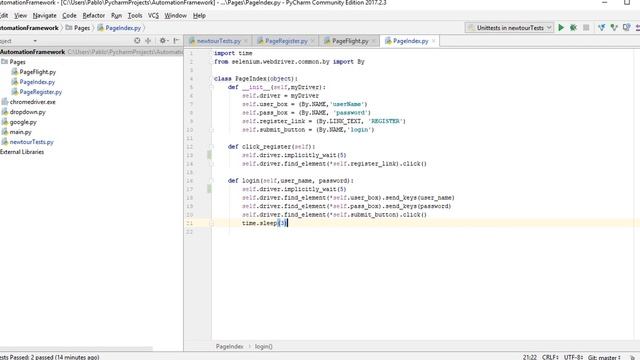The image size is (640, 360).
Task: Click the gray Stop button
Action: [x=586, y=27]
